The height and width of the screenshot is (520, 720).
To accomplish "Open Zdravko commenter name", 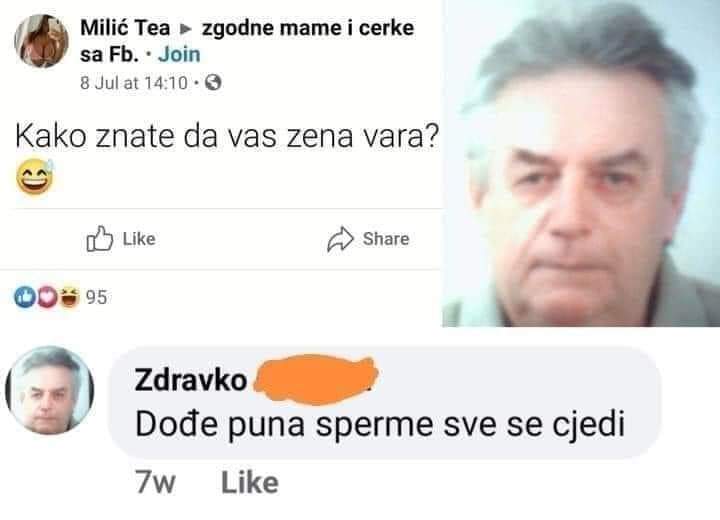I will point(191,380).
